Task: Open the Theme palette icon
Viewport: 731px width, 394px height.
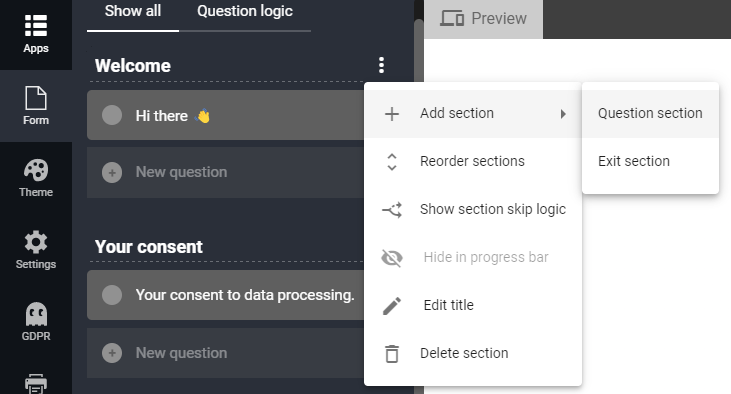Action: 36,170
